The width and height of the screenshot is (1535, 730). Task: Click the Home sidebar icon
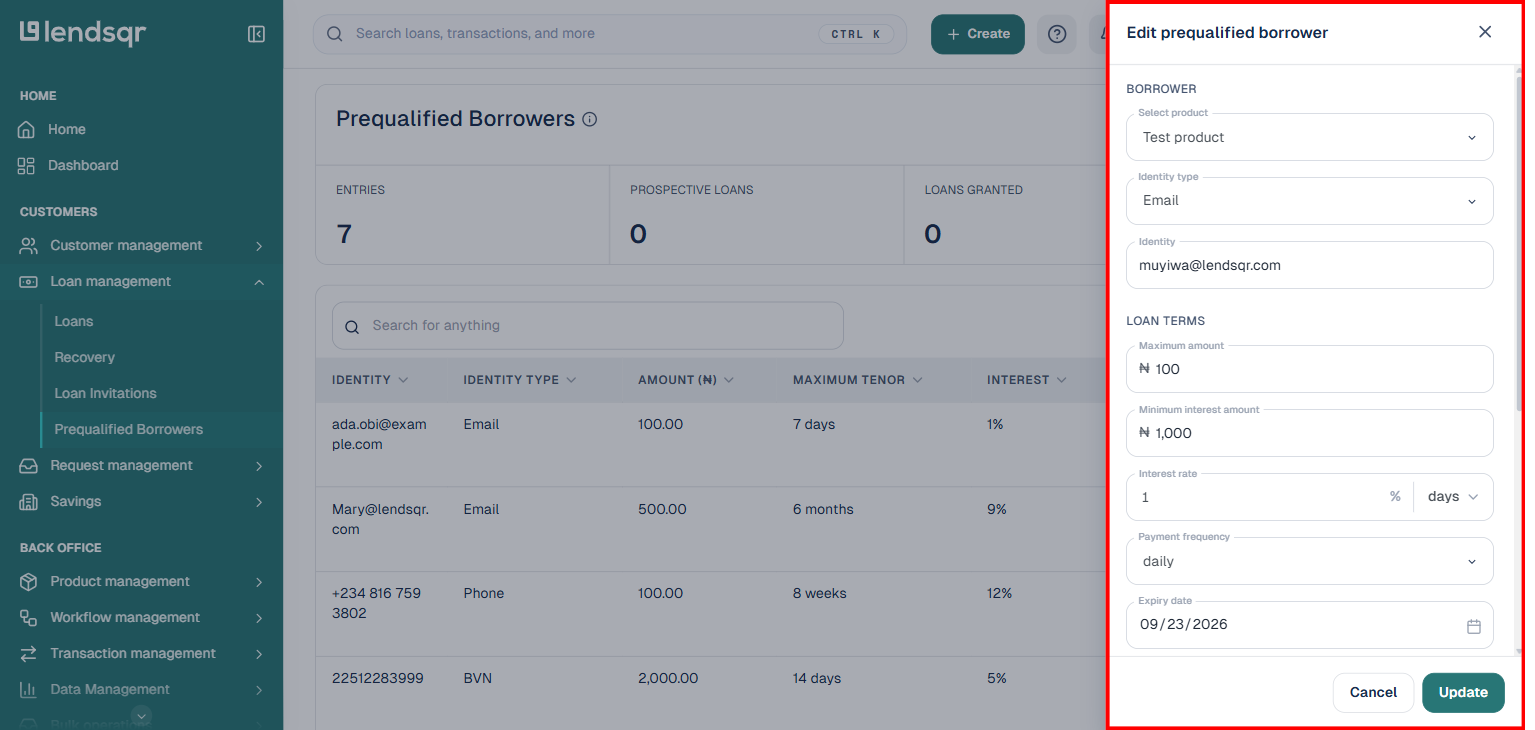coord(27,130)
